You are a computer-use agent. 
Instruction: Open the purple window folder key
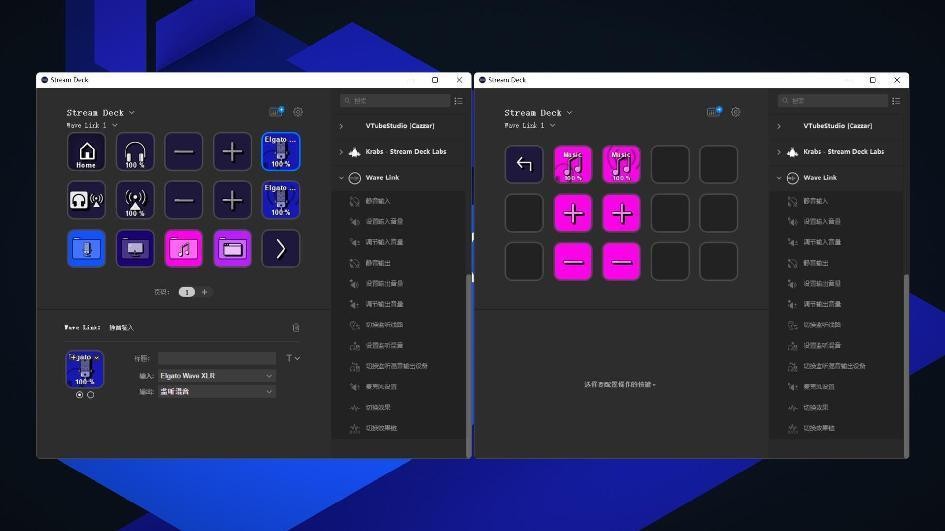232,248
